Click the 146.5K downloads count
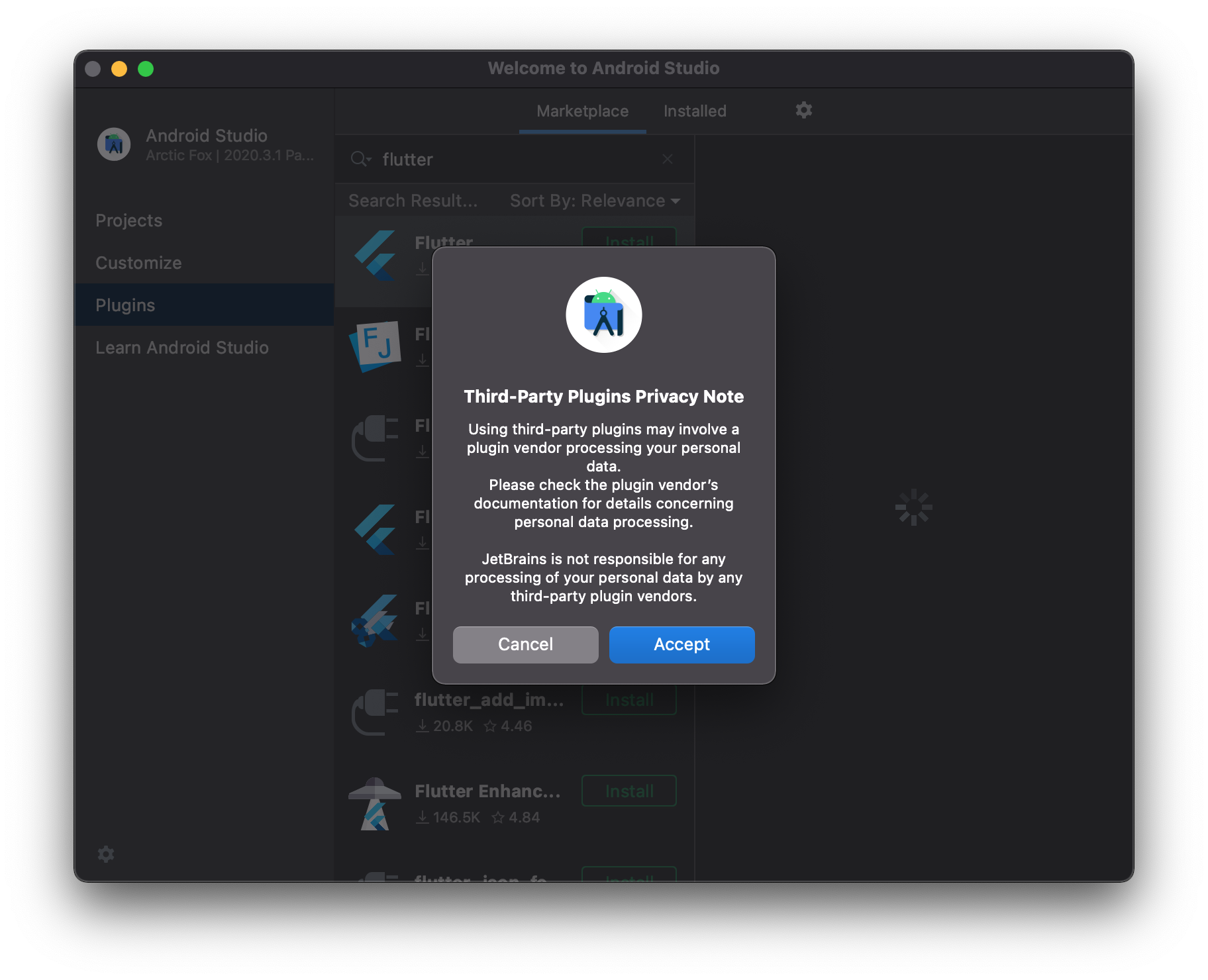 coord(448,817)
